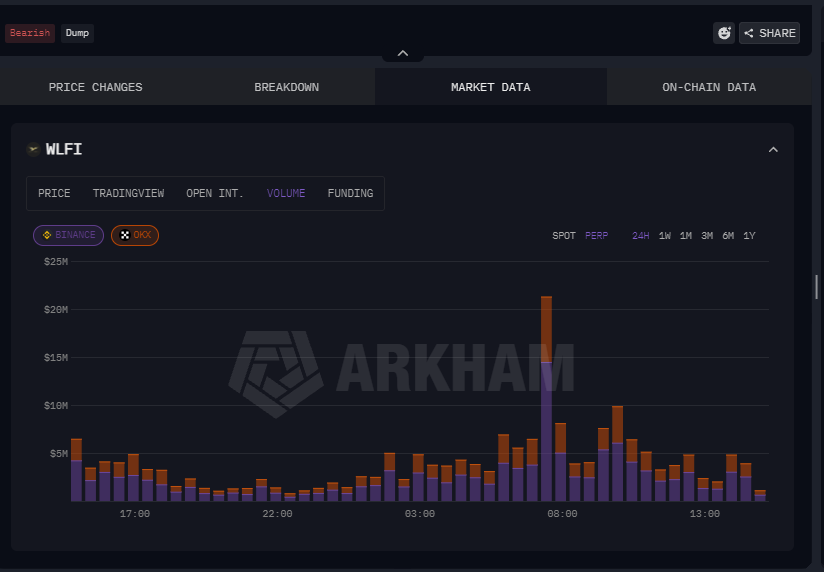
Task: Click the $25M y-axis label
Action: [56, 262]
